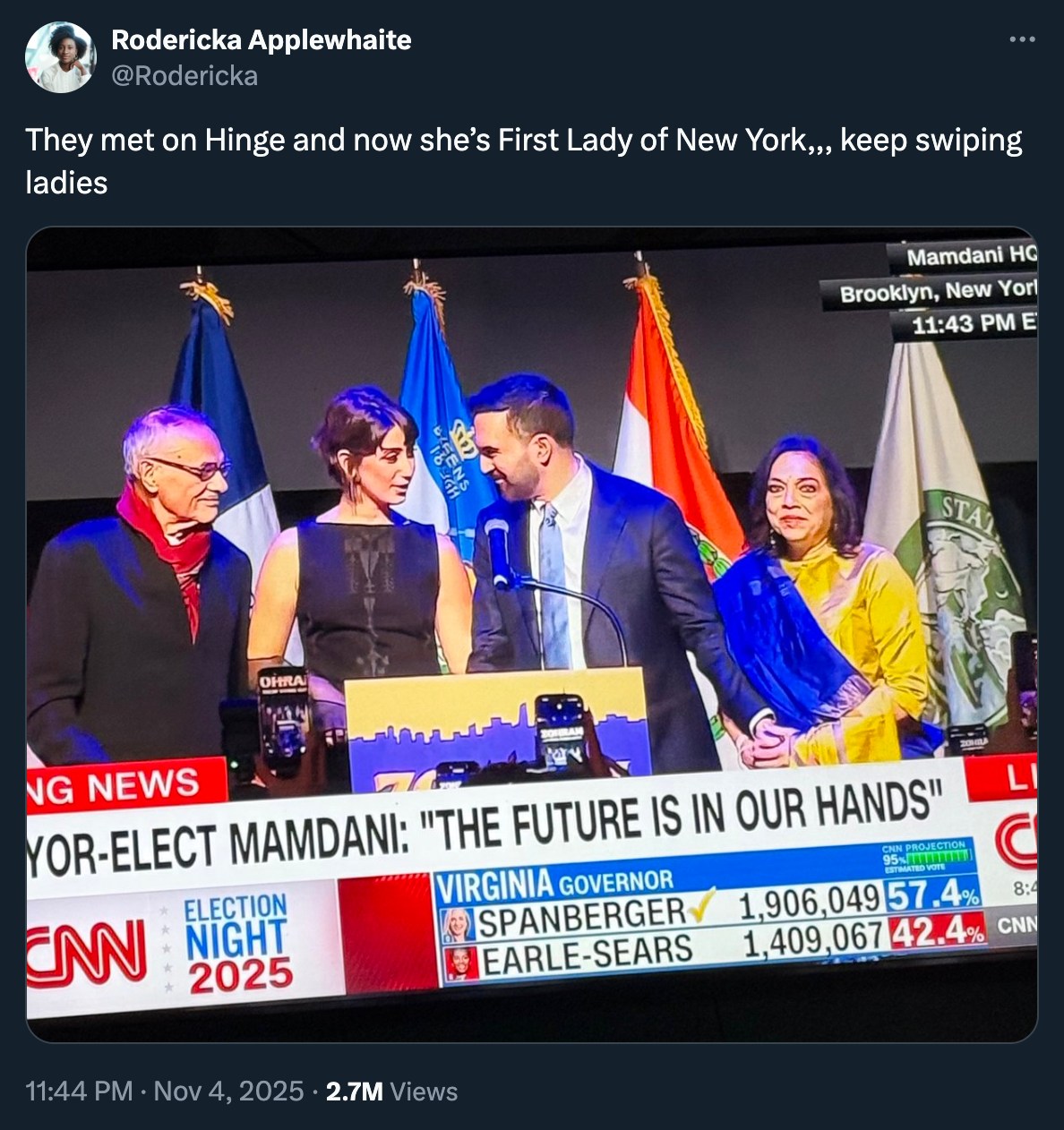The image size is (1064, 1130).
Task: View the 2.7M Views count
Action: click(x=391, y=1091)
